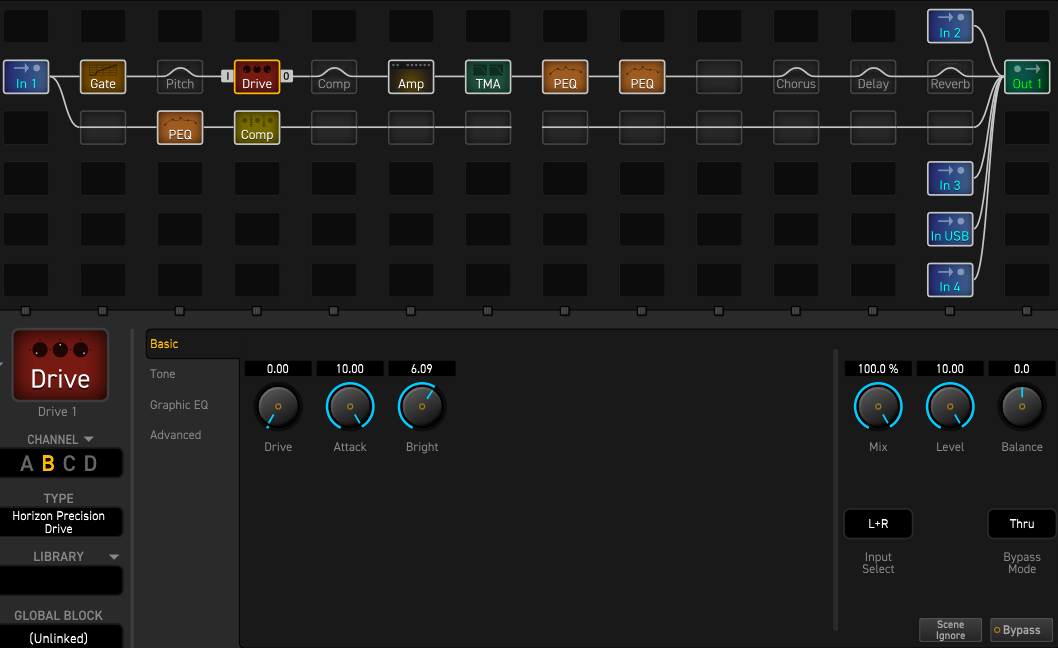Select the PEQ block in the second row
Screen dimensions: 1058x648
click(x=179, y=127)
